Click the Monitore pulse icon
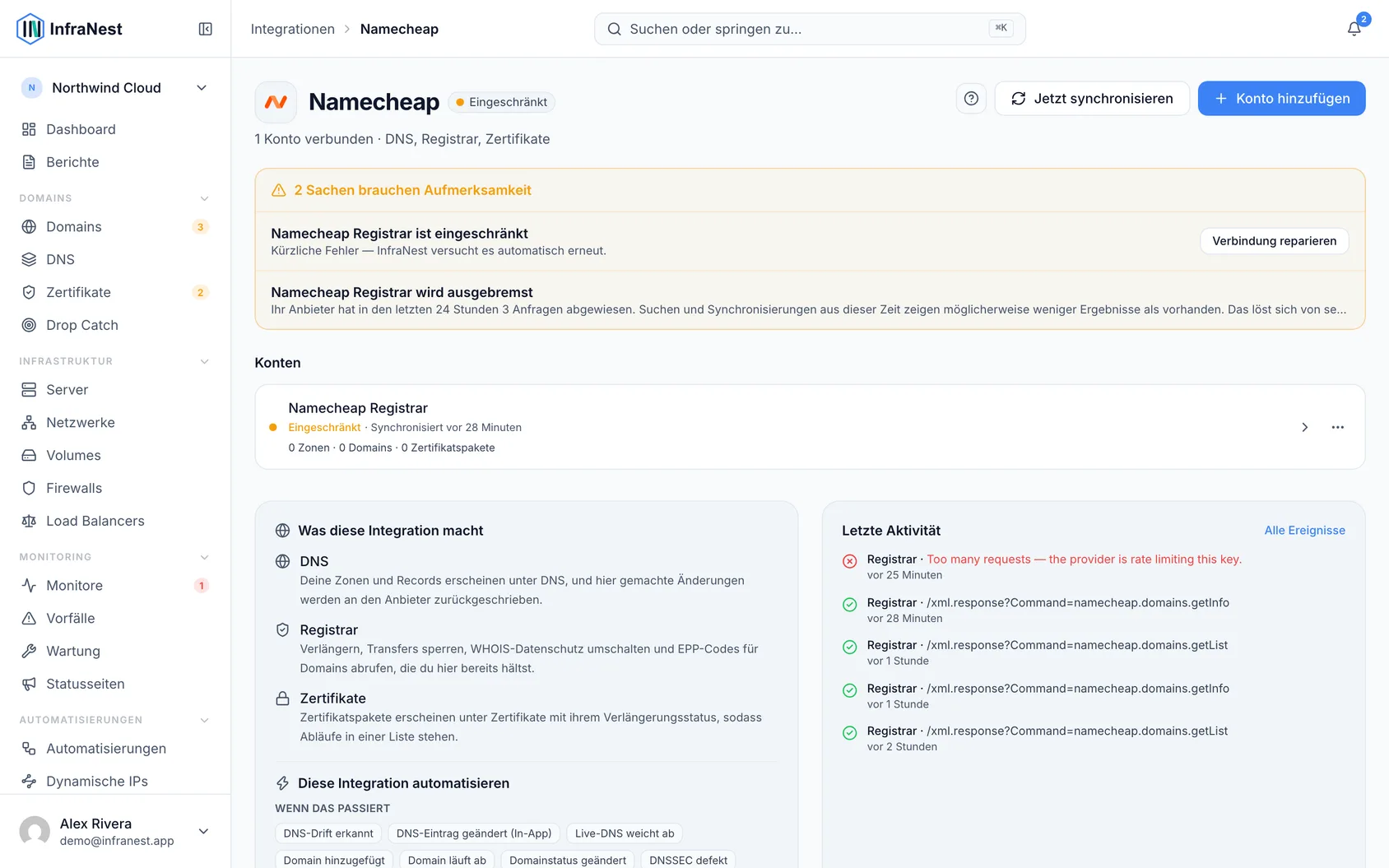Screen dimensions: 1389x868 [29, 586]
